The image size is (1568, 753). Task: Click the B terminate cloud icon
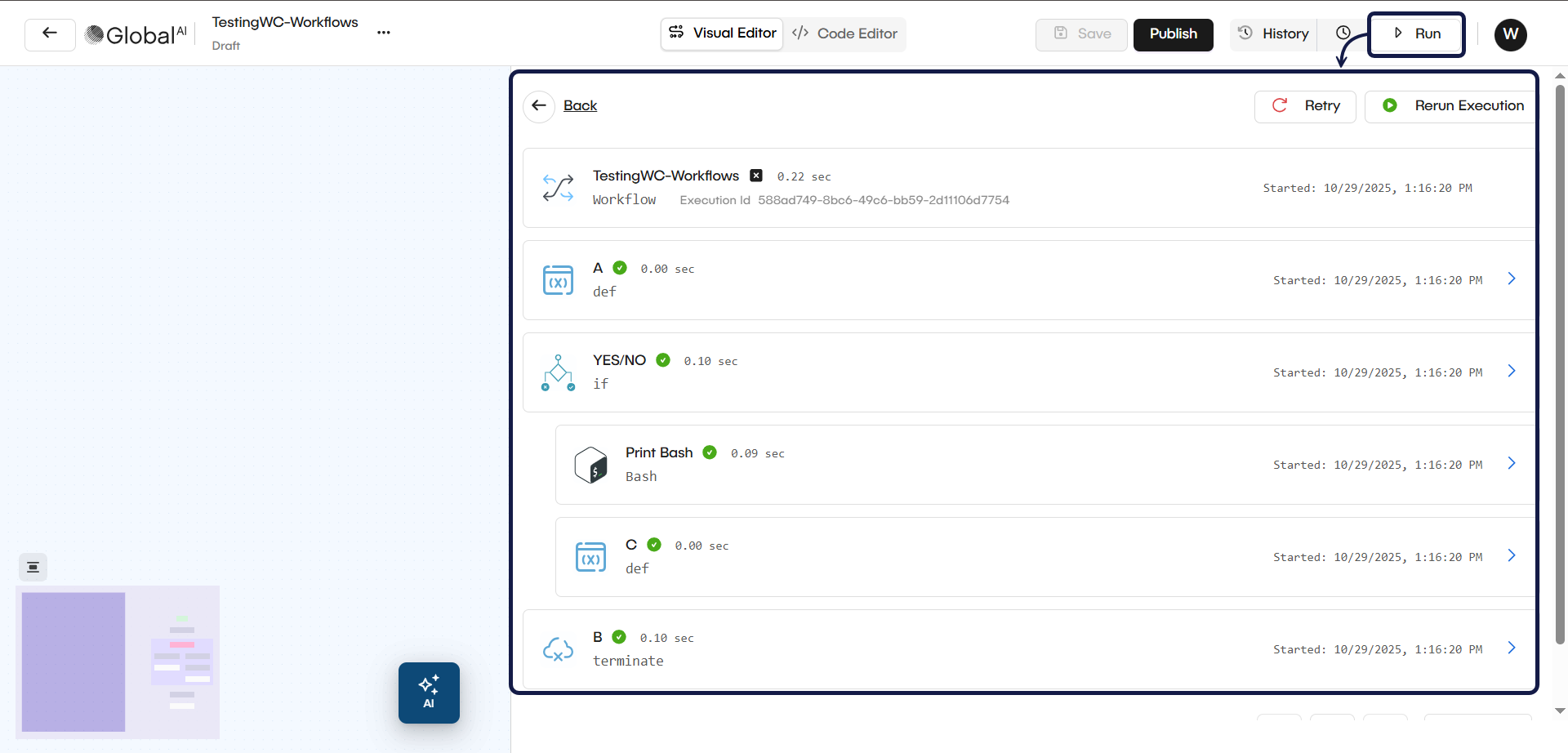pyautogui.click(x=558, y=649)
